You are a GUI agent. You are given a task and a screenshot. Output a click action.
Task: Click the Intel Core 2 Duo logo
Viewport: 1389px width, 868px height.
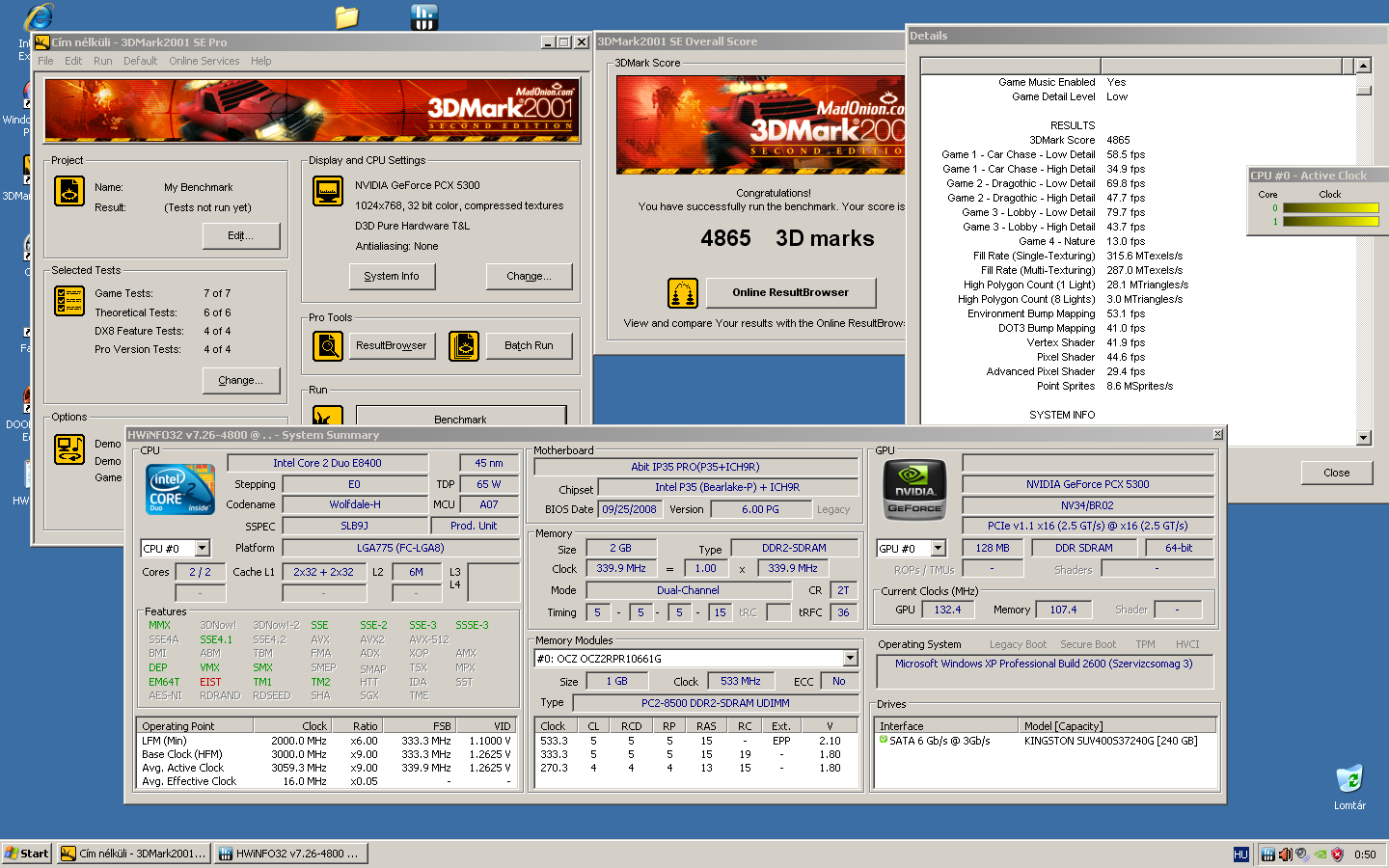[x=180, y=489]
